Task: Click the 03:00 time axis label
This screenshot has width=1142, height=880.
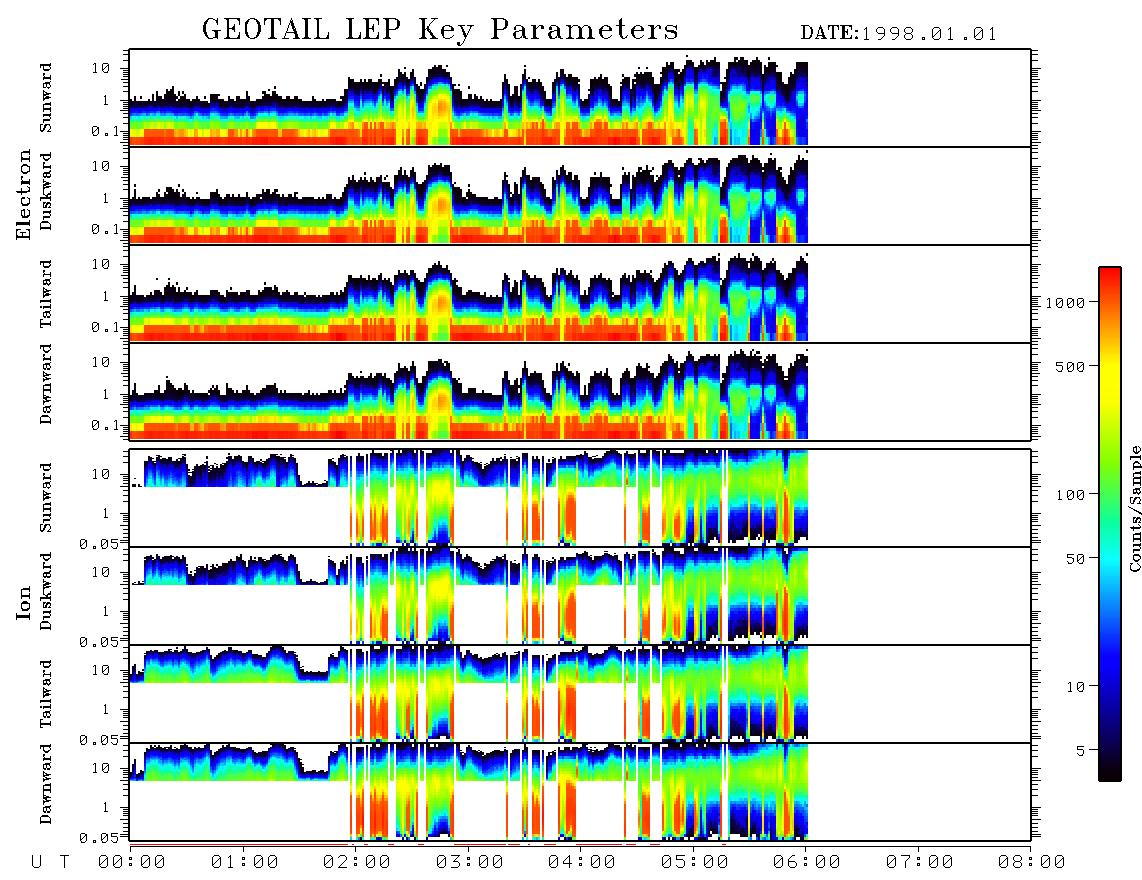Action: point(470,863)
